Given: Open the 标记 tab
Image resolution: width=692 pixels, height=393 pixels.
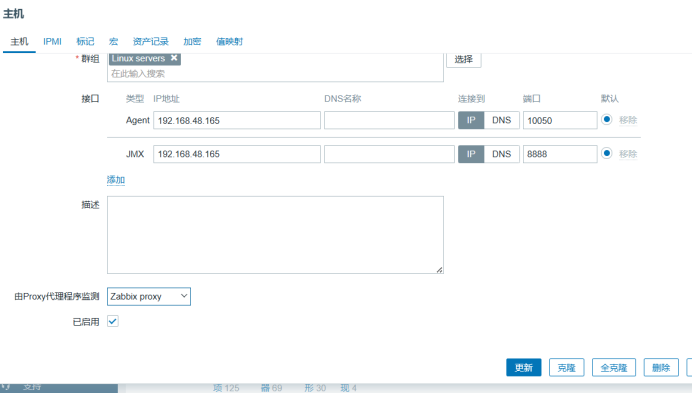Looking at the screenshot, I should (85, 42).
